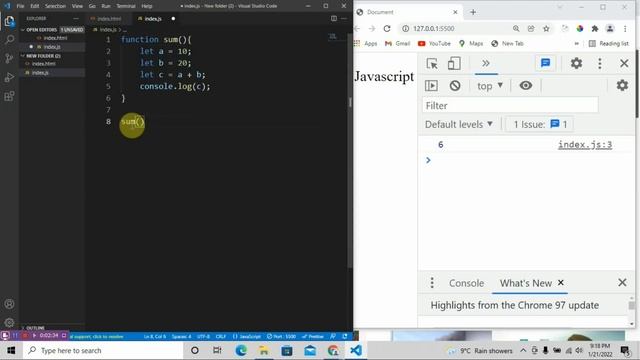Clear the console
Screen dimensions: 640x360
point(455,86)
